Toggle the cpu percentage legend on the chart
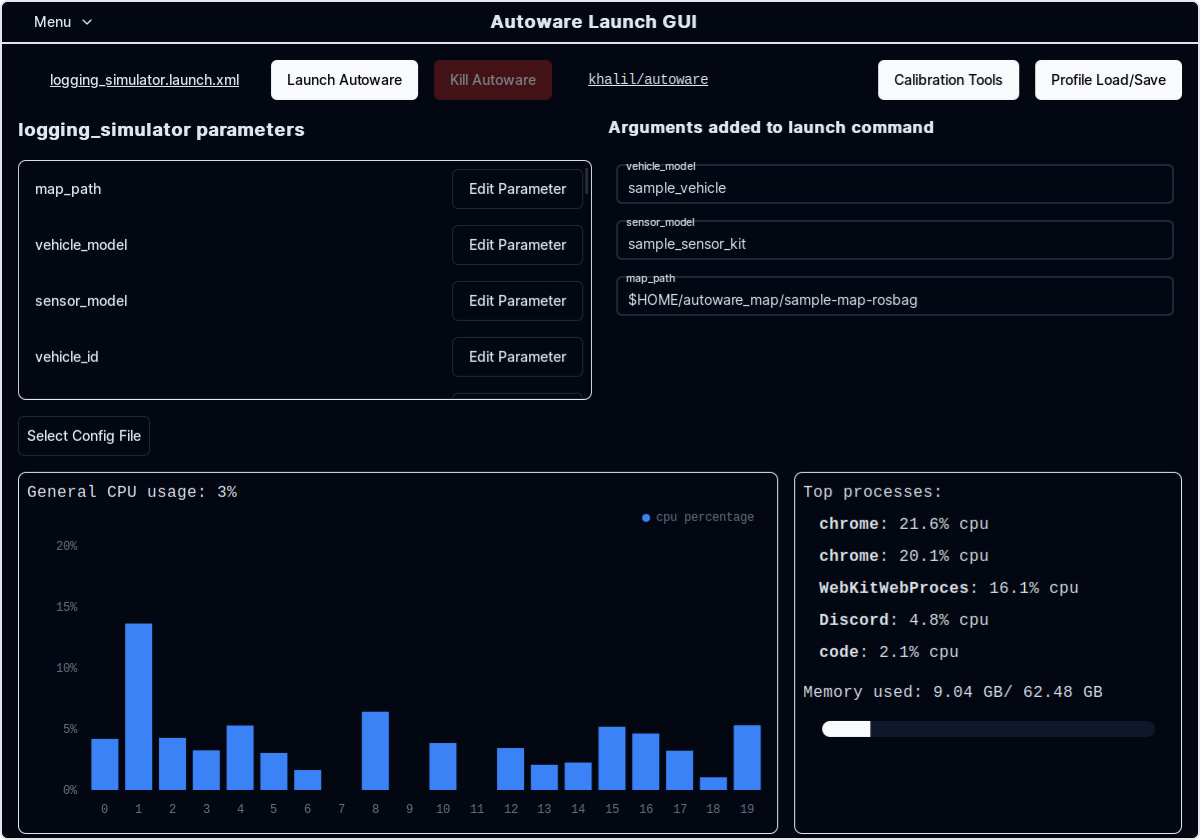The height and width of the screenshot is (840, 1200). [x=697, y=517]
